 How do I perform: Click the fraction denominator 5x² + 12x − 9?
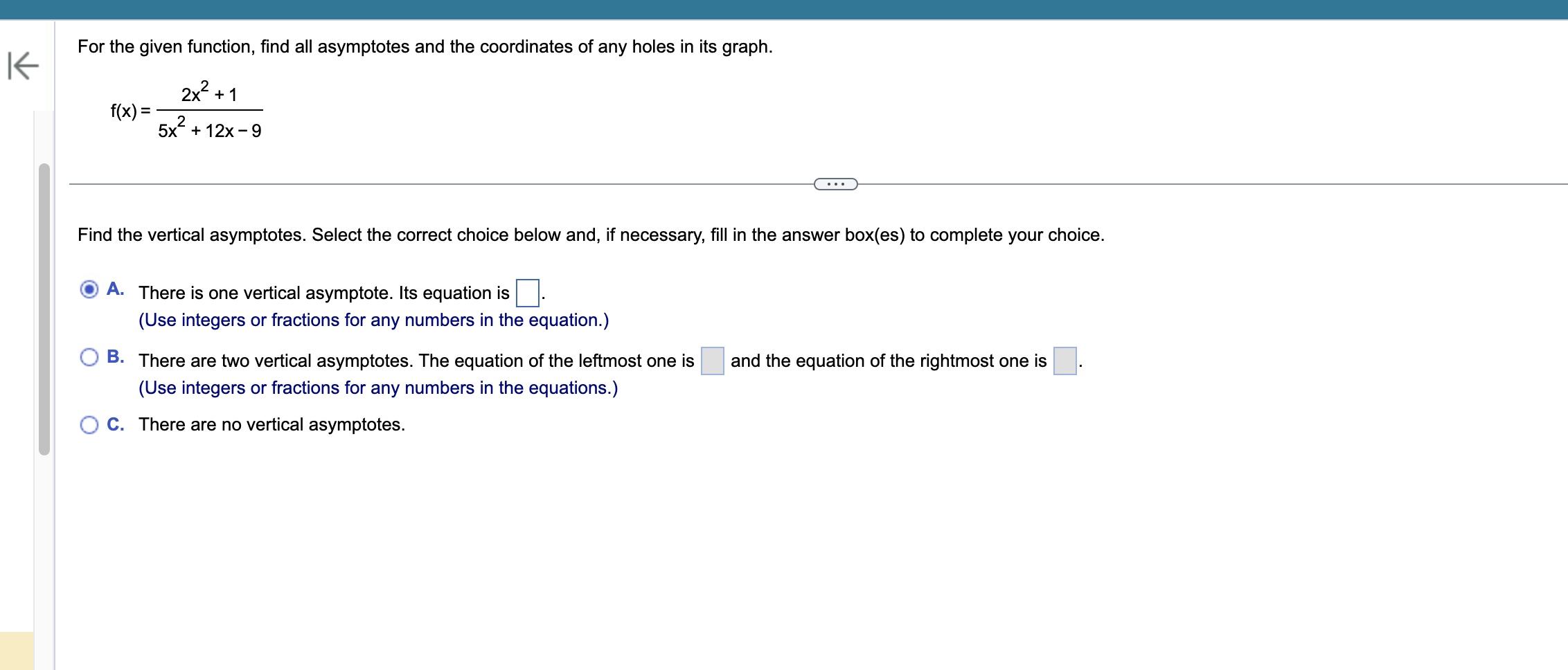(x=209, y=129)
